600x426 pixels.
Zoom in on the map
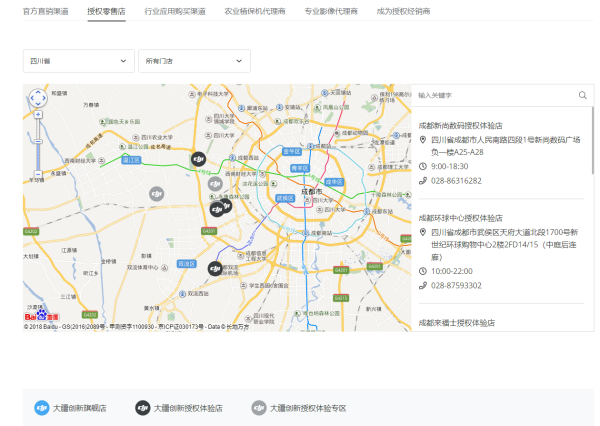pyautogui.click(x=37, y=115)
